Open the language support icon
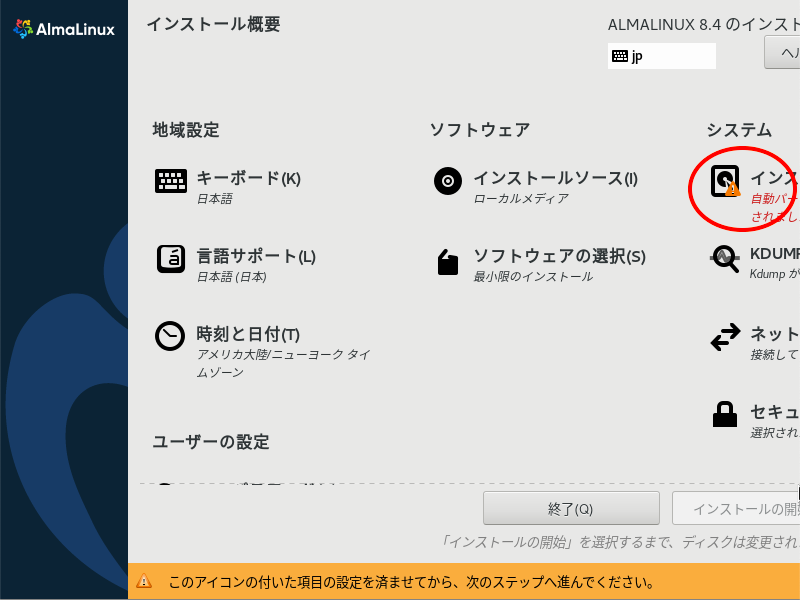 [171, 259]
